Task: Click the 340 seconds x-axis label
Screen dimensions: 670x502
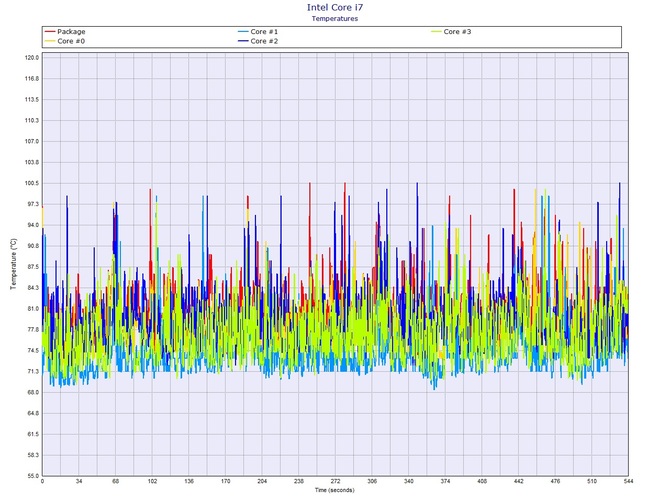Action: [408, 481]
